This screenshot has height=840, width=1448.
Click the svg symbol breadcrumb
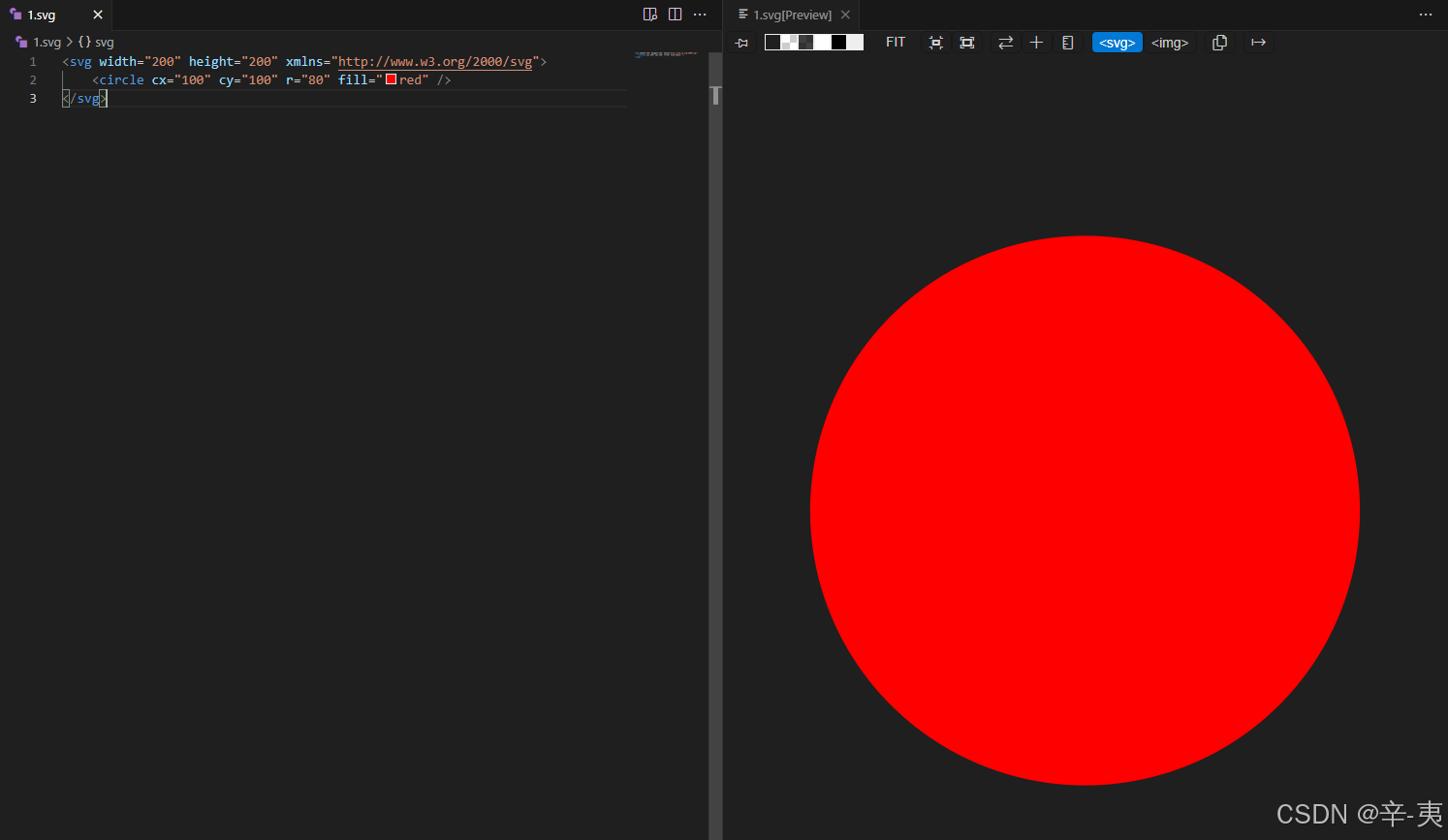(96, 43)
